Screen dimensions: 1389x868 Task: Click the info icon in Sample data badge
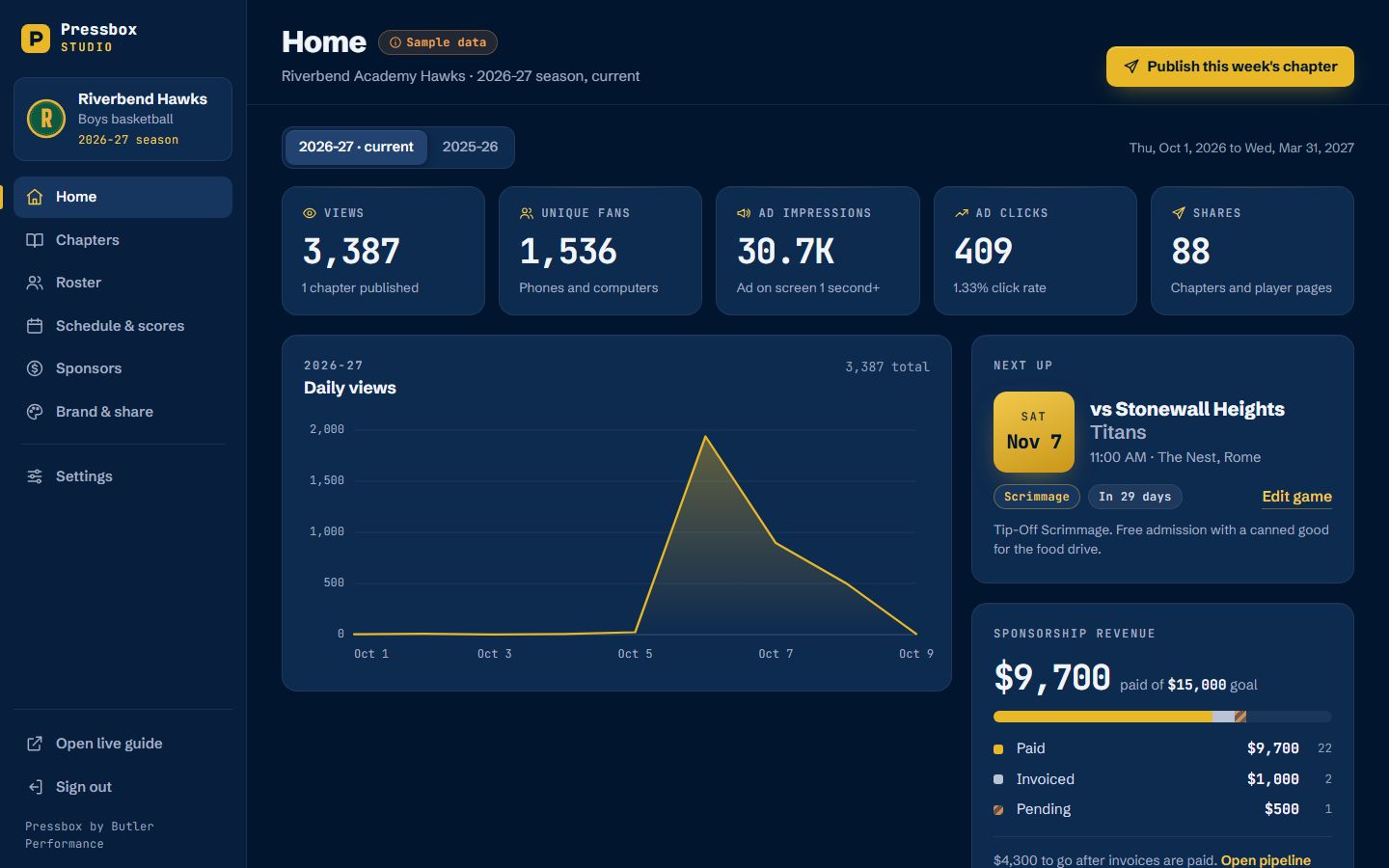(x=395, y=42)
